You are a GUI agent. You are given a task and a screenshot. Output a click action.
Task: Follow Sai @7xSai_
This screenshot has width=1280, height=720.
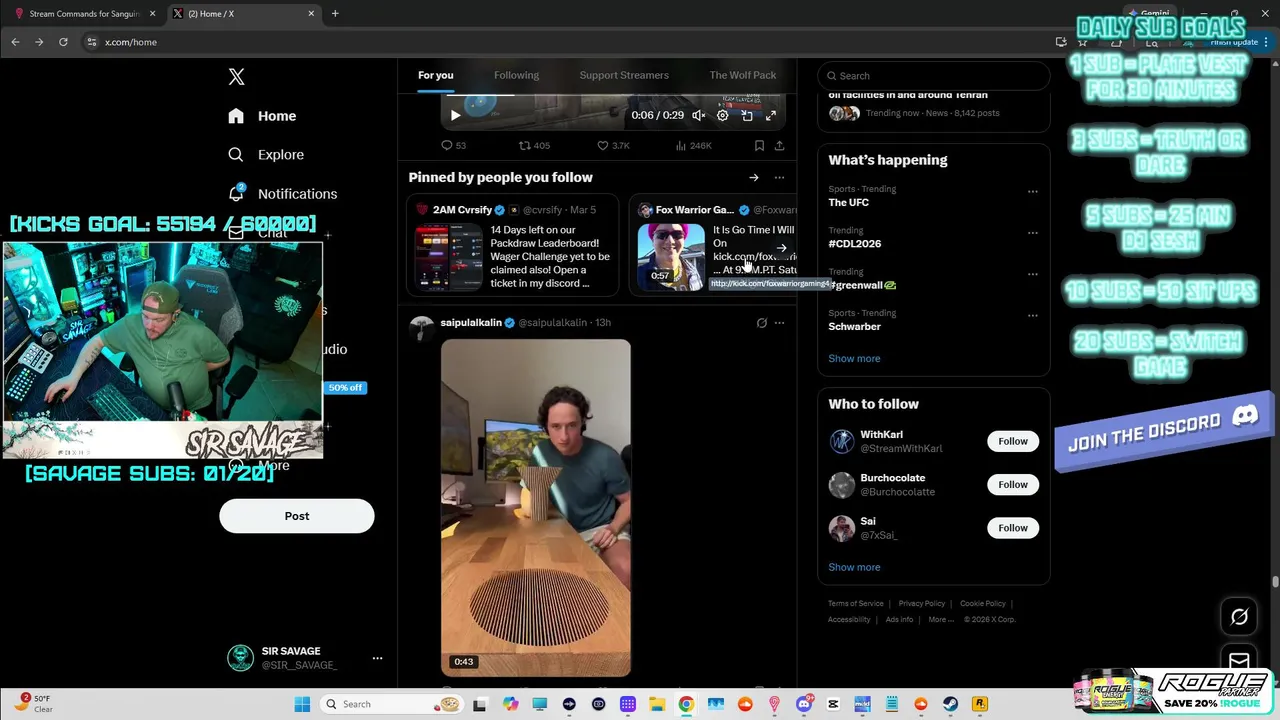(1012, 528)
